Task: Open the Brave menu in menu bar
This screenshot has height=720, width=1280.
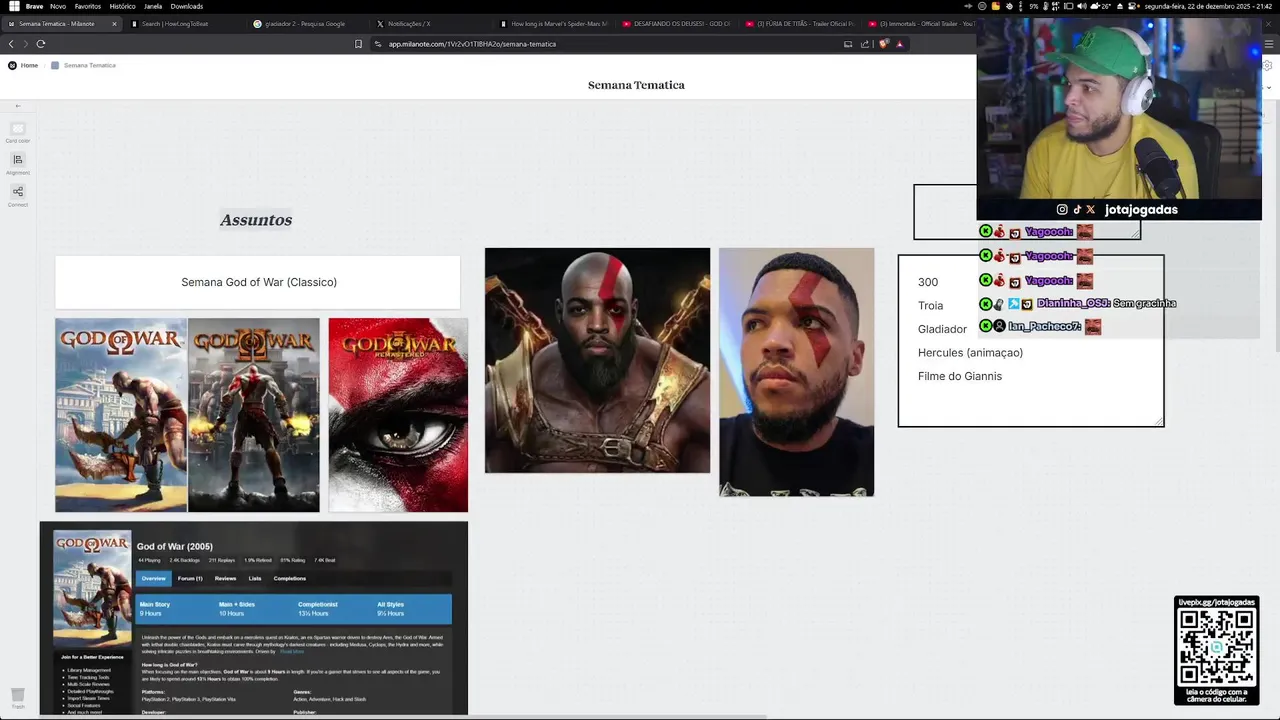Action: [34, 6]
